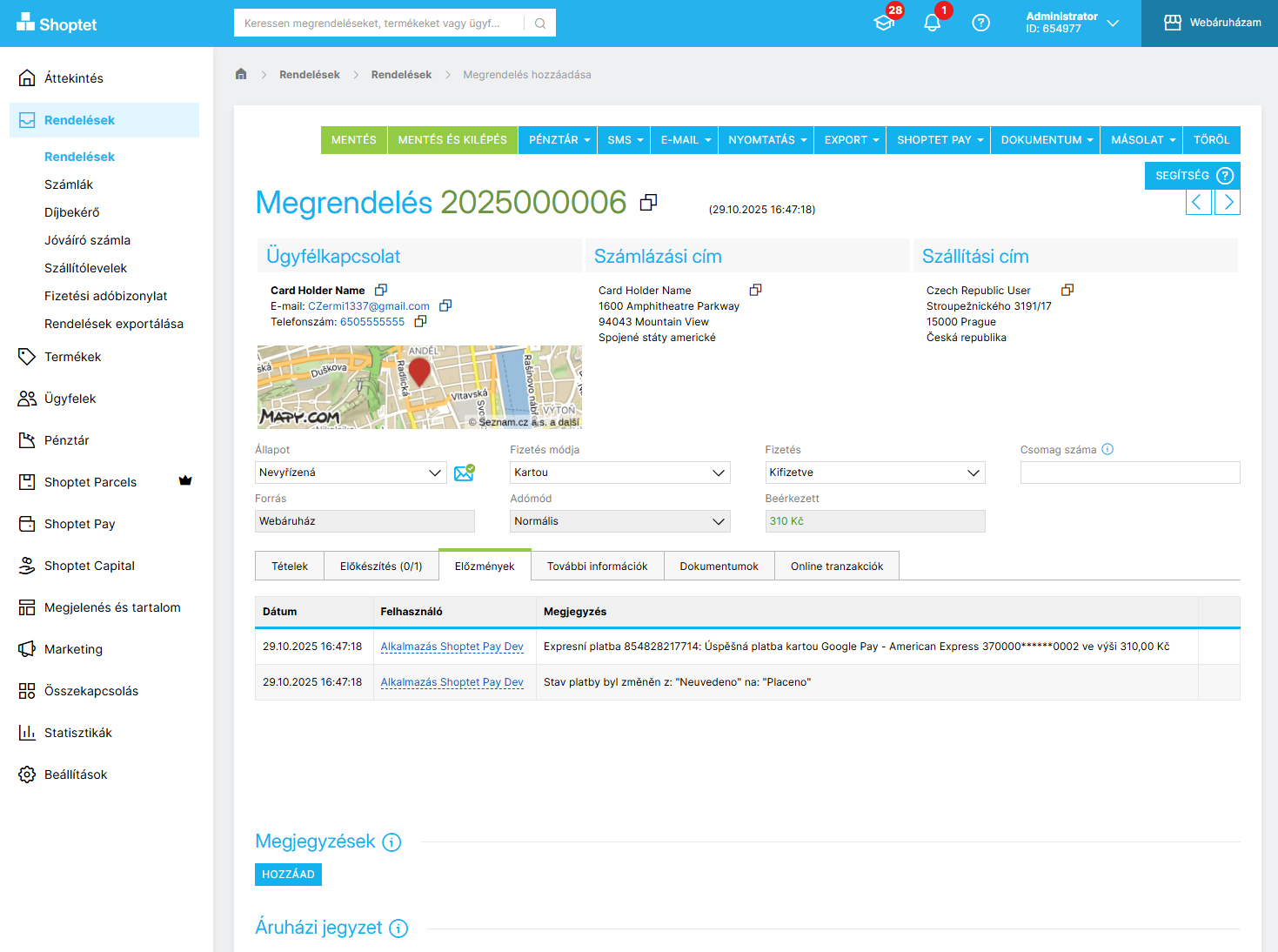
Task: Open the Állapot status dropdown
Action: tap(350, 473)
